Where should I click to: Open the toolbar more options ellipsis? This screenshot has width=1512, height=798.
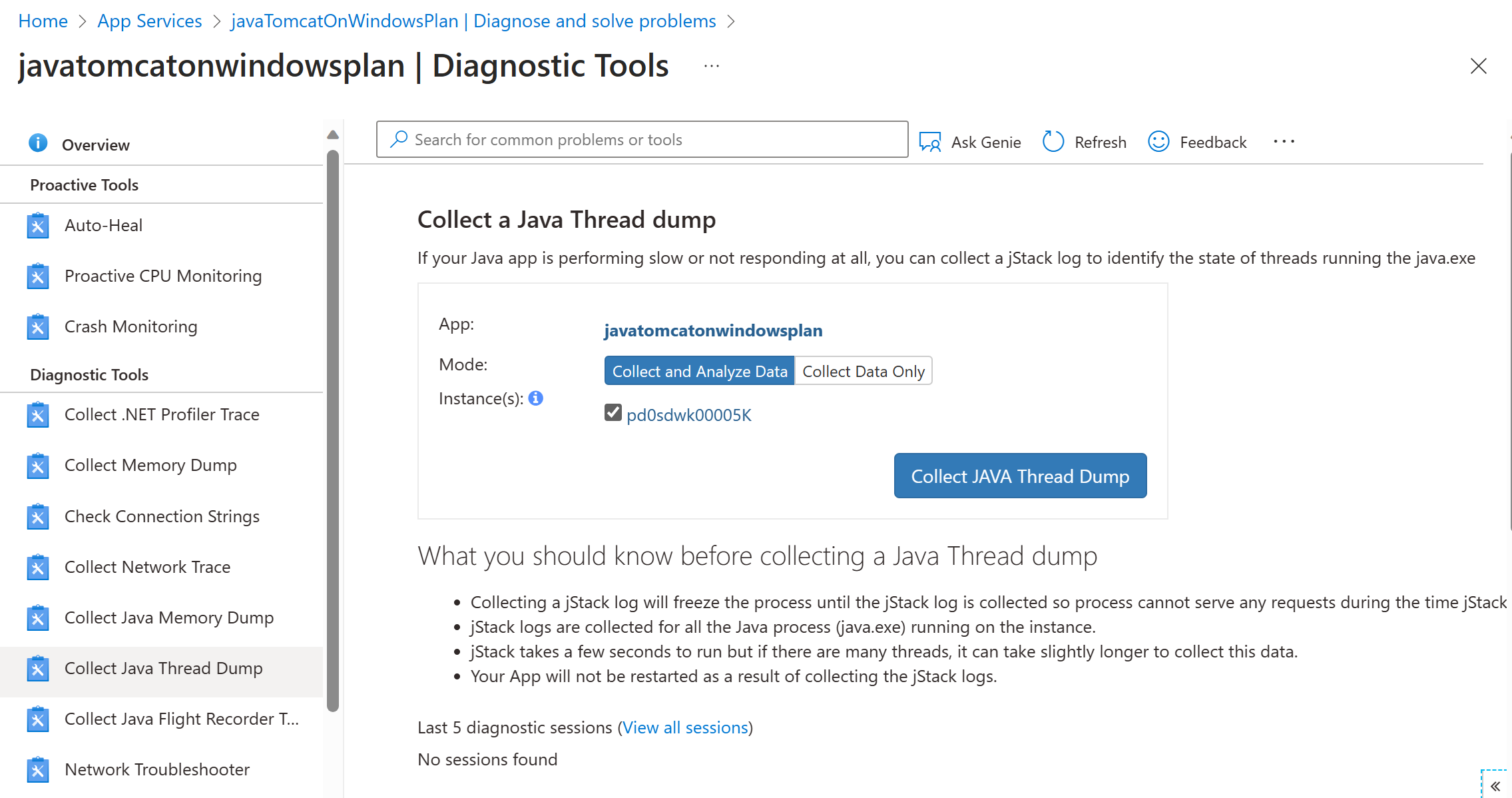coord(1284,141)
